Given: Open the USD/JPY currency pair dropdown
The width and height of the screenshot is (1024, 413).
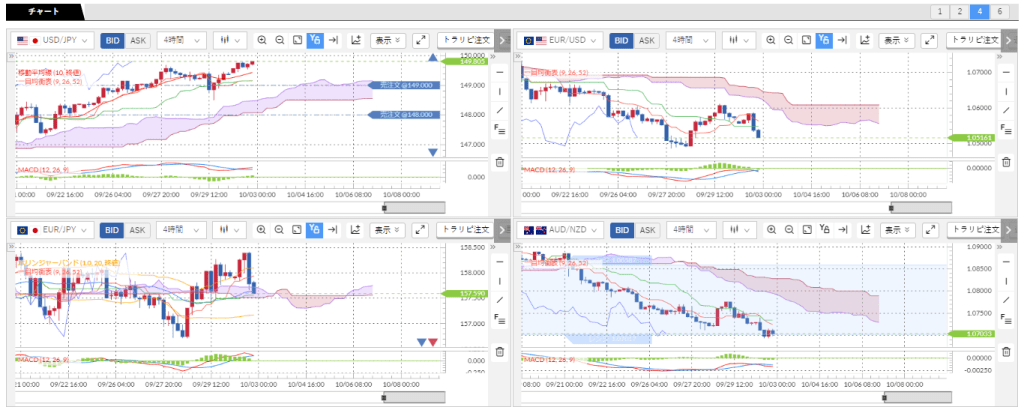Looking at the screenshot, I should click(54, 40).
